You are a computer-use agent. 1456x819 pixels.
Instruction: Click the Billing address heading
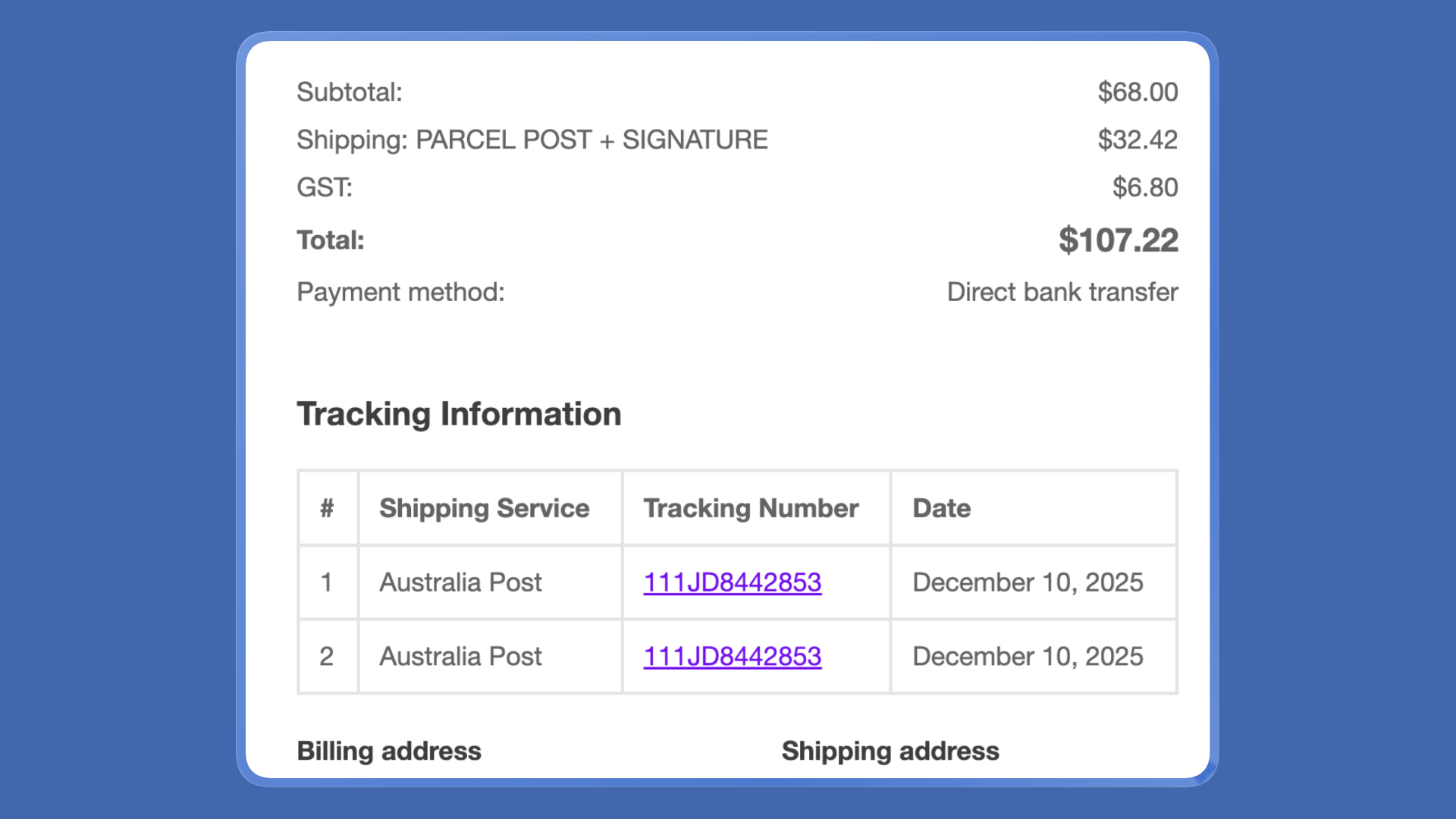click(389, 751)
